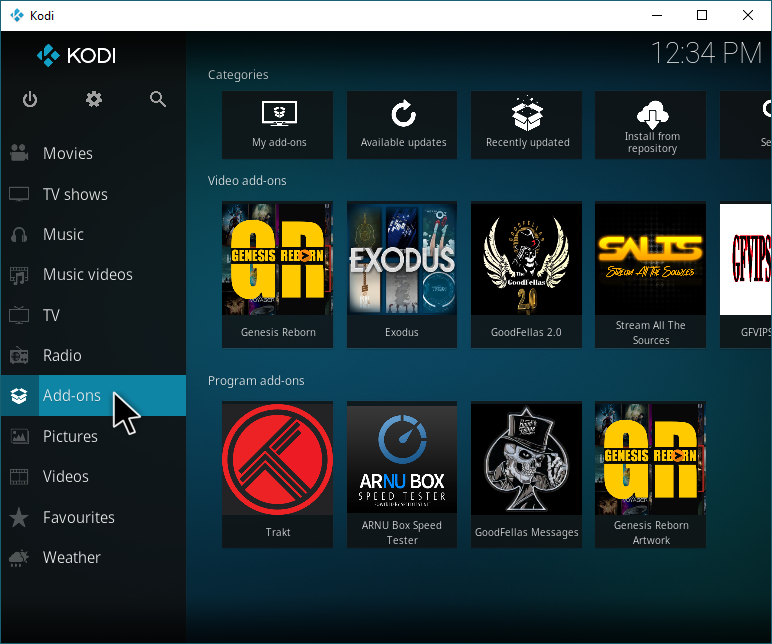Viewport: 772px width, 644px height.
Task: Select the highlighted Add-ons label
Action: pos(71,395)
